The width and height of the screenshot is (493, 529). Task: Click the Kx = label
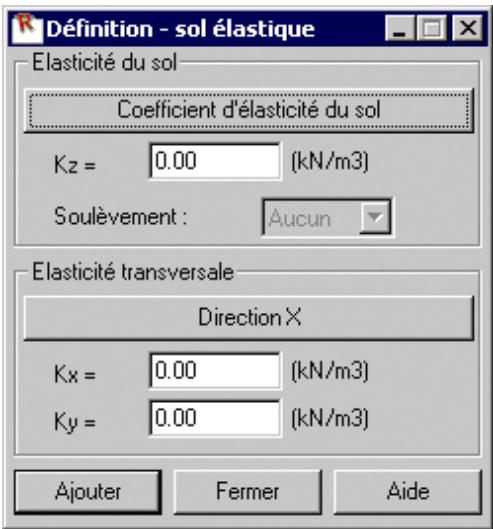75,374
